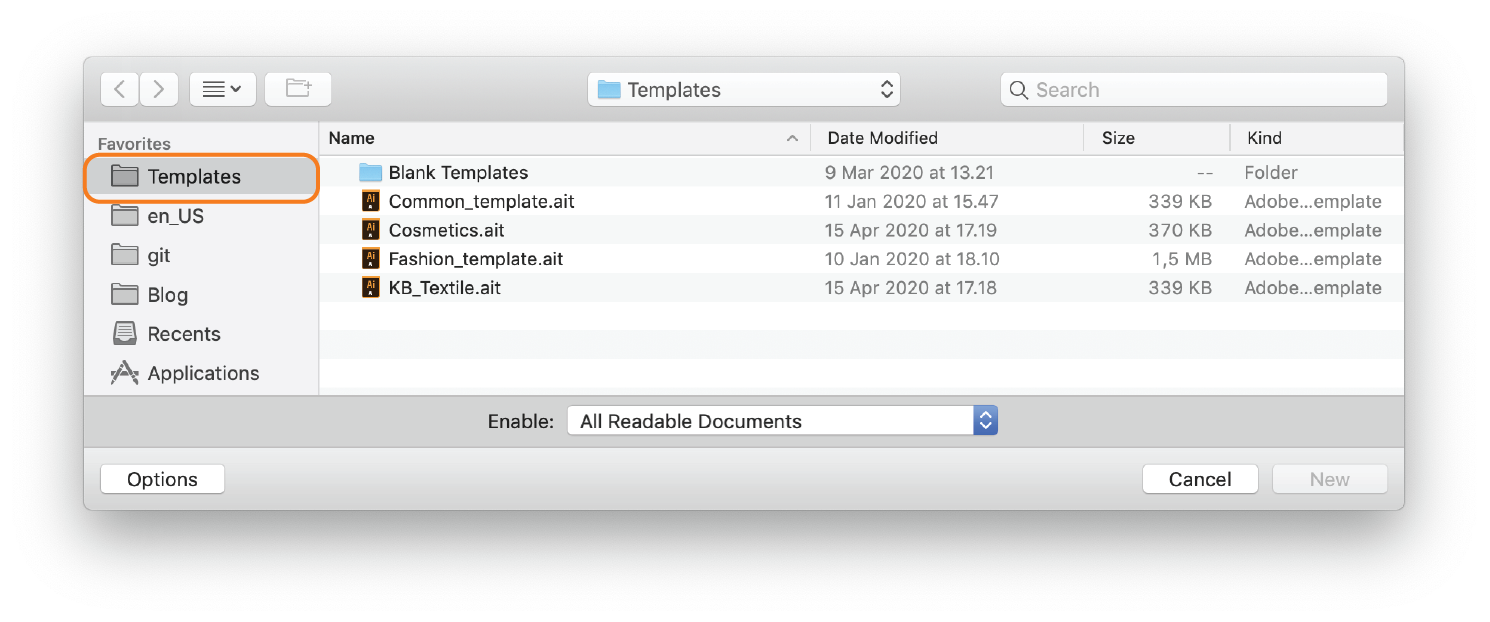Select the Common_template.ait file
Image resolution: width=1490 pixels, height=622 pixels.
pos(861,201)
